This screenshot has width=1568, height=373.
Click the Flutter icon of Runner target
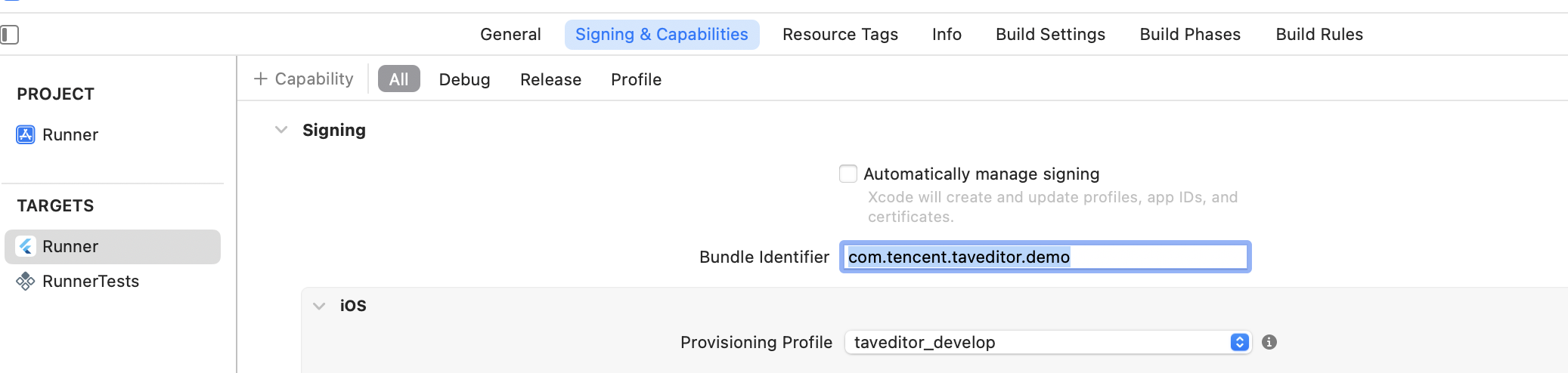click(x=26, y=246)
